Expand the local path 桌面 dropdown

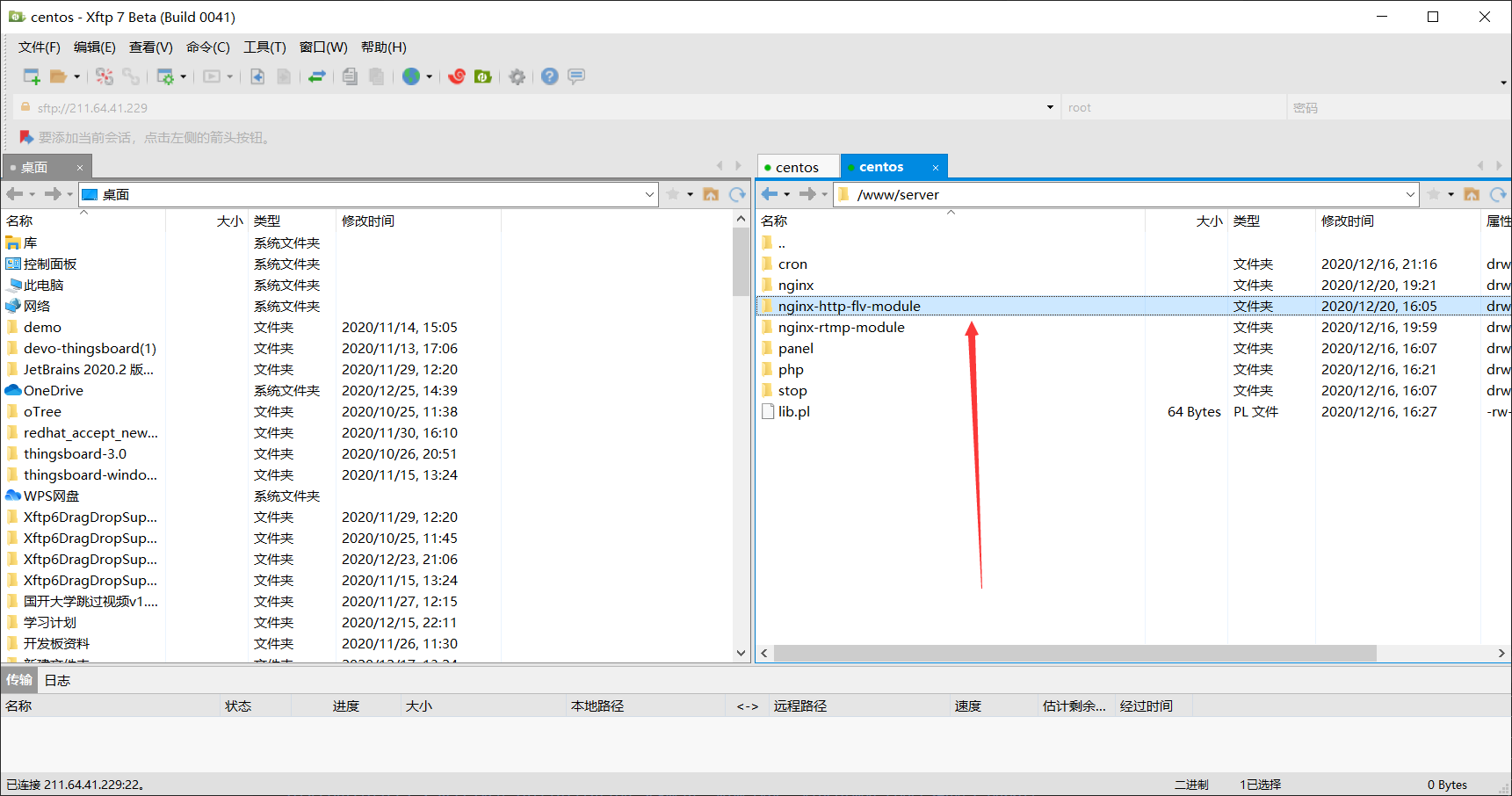click(x=649, y=194)
